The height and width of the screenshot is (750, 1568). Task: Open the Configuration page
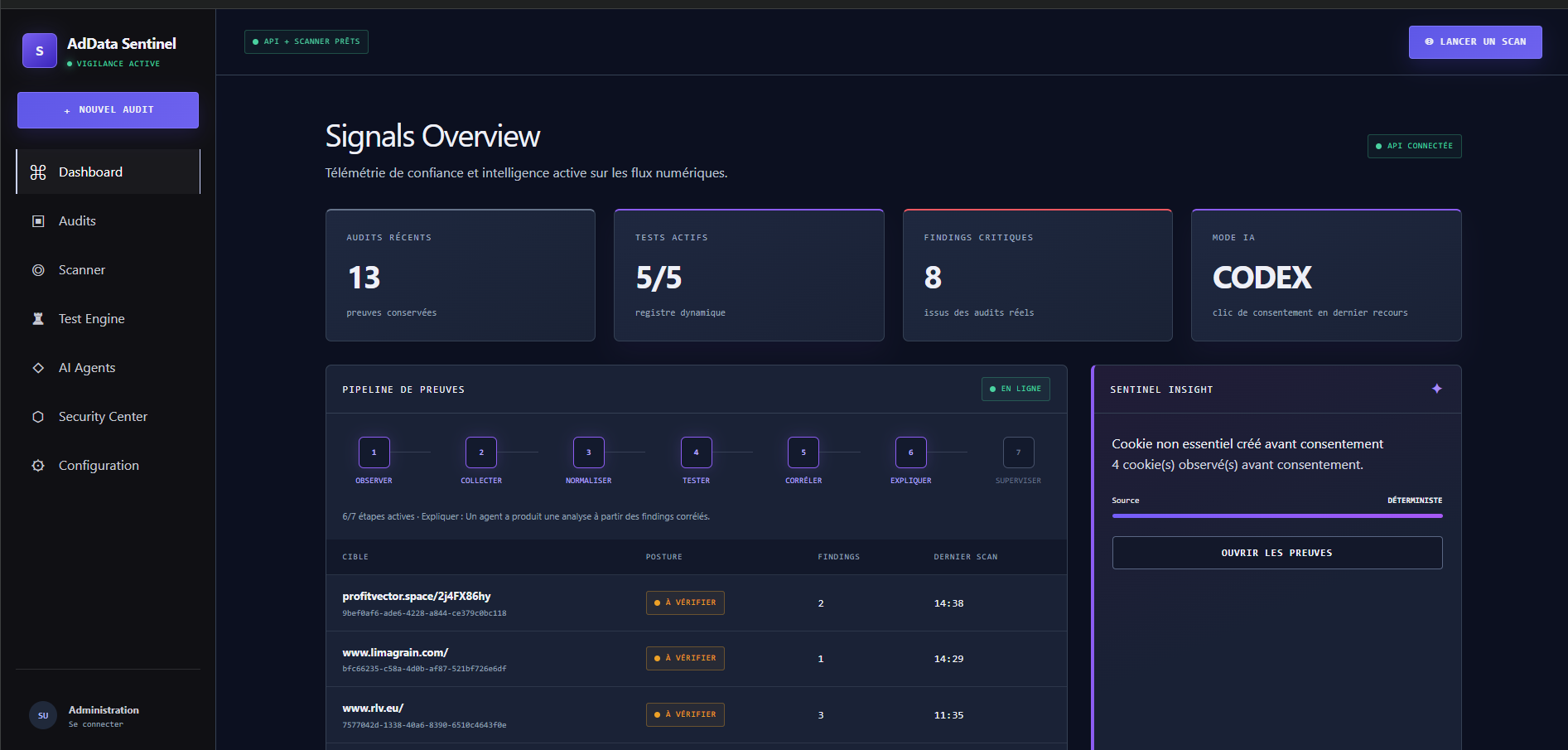click(108, 466)
